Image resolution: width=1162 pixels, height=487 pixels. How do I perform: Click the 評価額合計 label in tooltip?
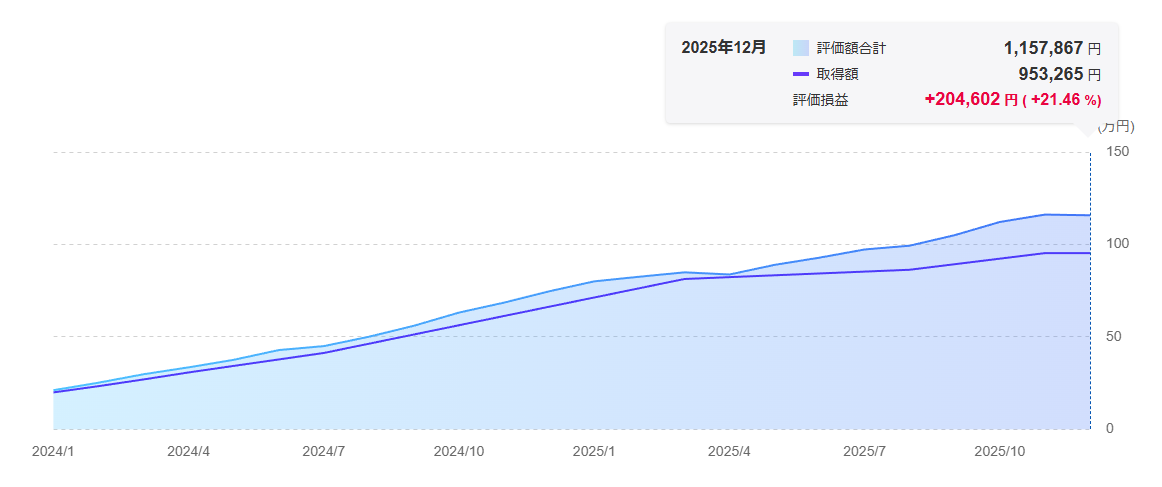[x=851, y=48]
